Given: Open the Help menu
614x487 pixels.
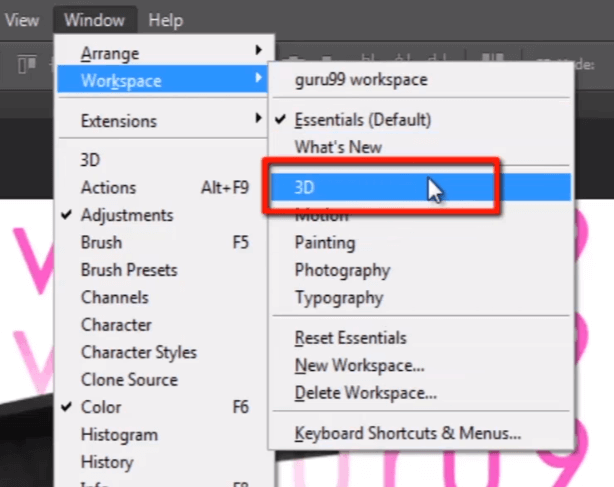Looking at the screenshot, I should point(165,19).
